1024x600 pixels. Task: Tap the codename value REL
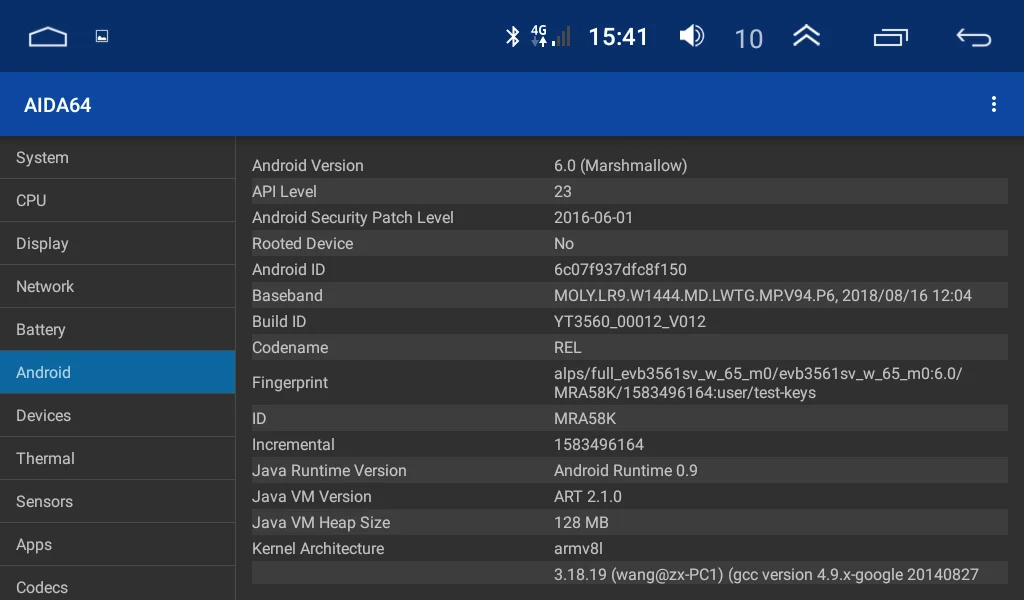568,347
